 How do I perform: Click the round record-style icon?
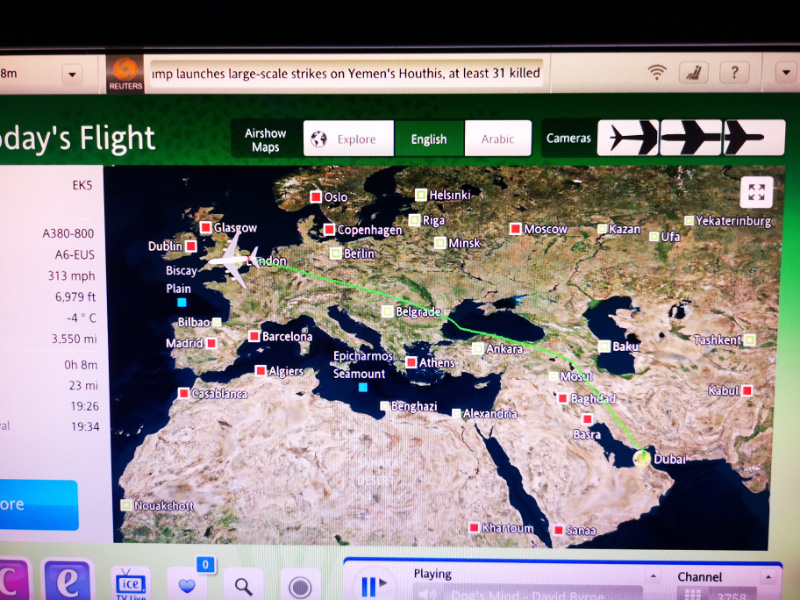click(300, 587)
